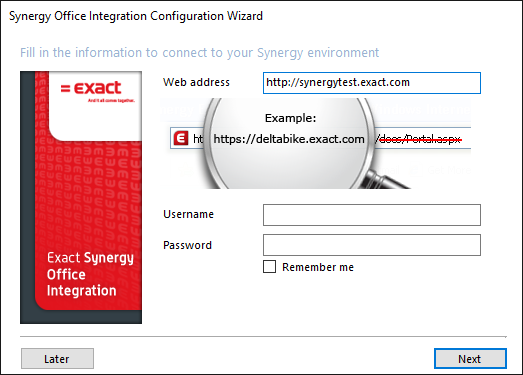Click the 'Fill in the information' heading
This screenshot has width=523, height=375.
[x=199, y=53]
